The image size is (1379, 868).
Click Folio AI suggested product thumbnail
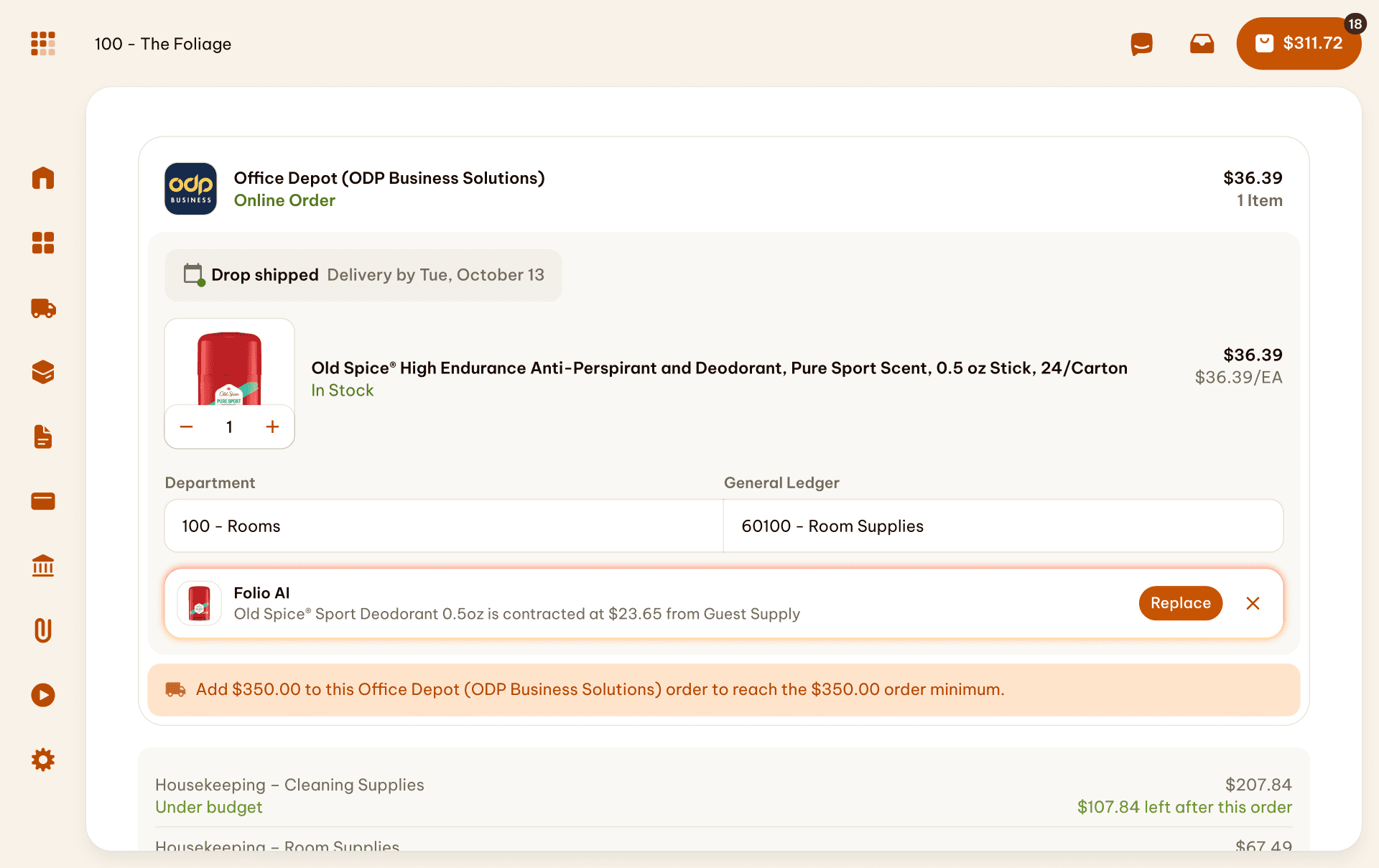(x=199, y=603)
